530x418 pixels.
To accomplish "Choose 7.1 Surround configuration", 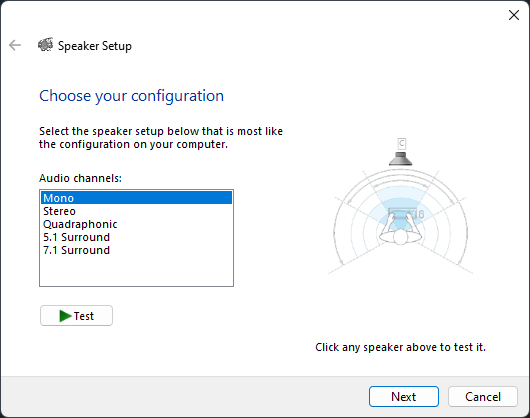I will pos(137,250).
